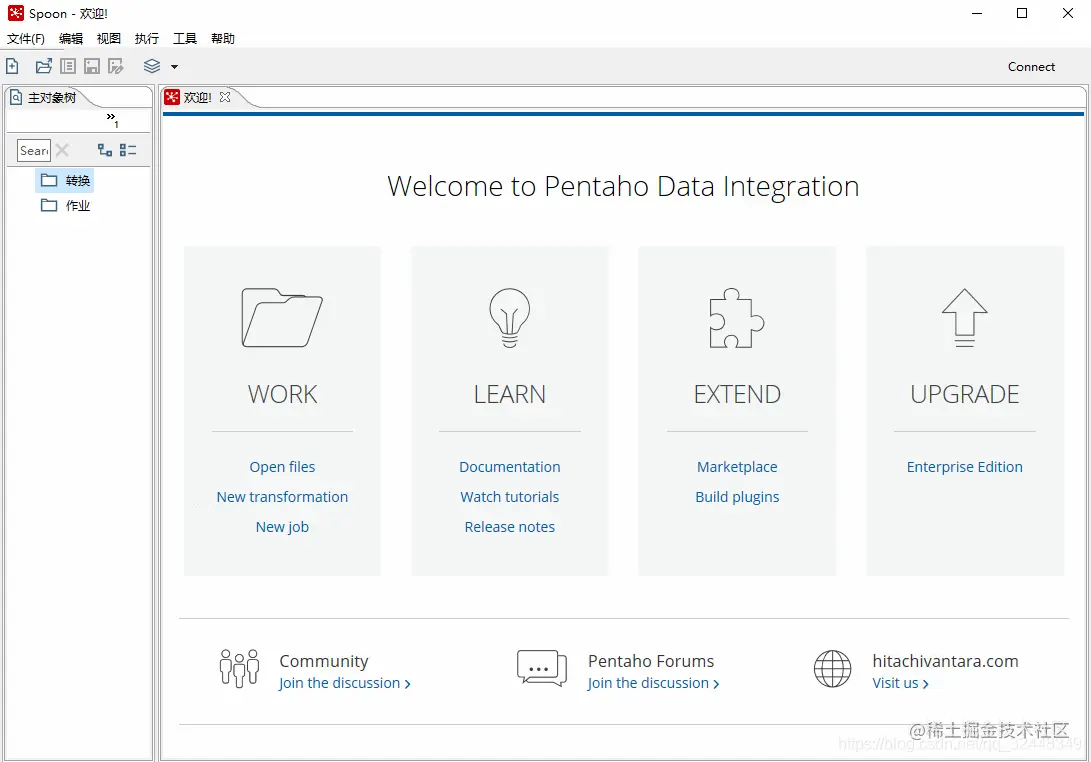This screenshot has height=762, width=1091.
Task: Click the New file toolbar icon
Action: click(12, 66)
